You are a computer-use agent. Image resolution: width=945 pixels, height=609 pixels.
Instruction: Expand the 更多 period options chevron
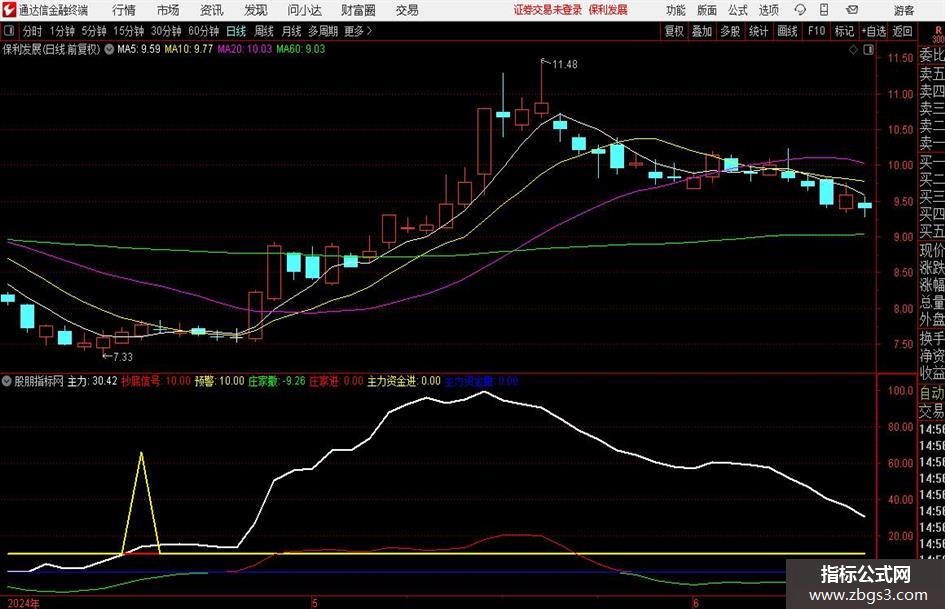[x=369, y=31]
